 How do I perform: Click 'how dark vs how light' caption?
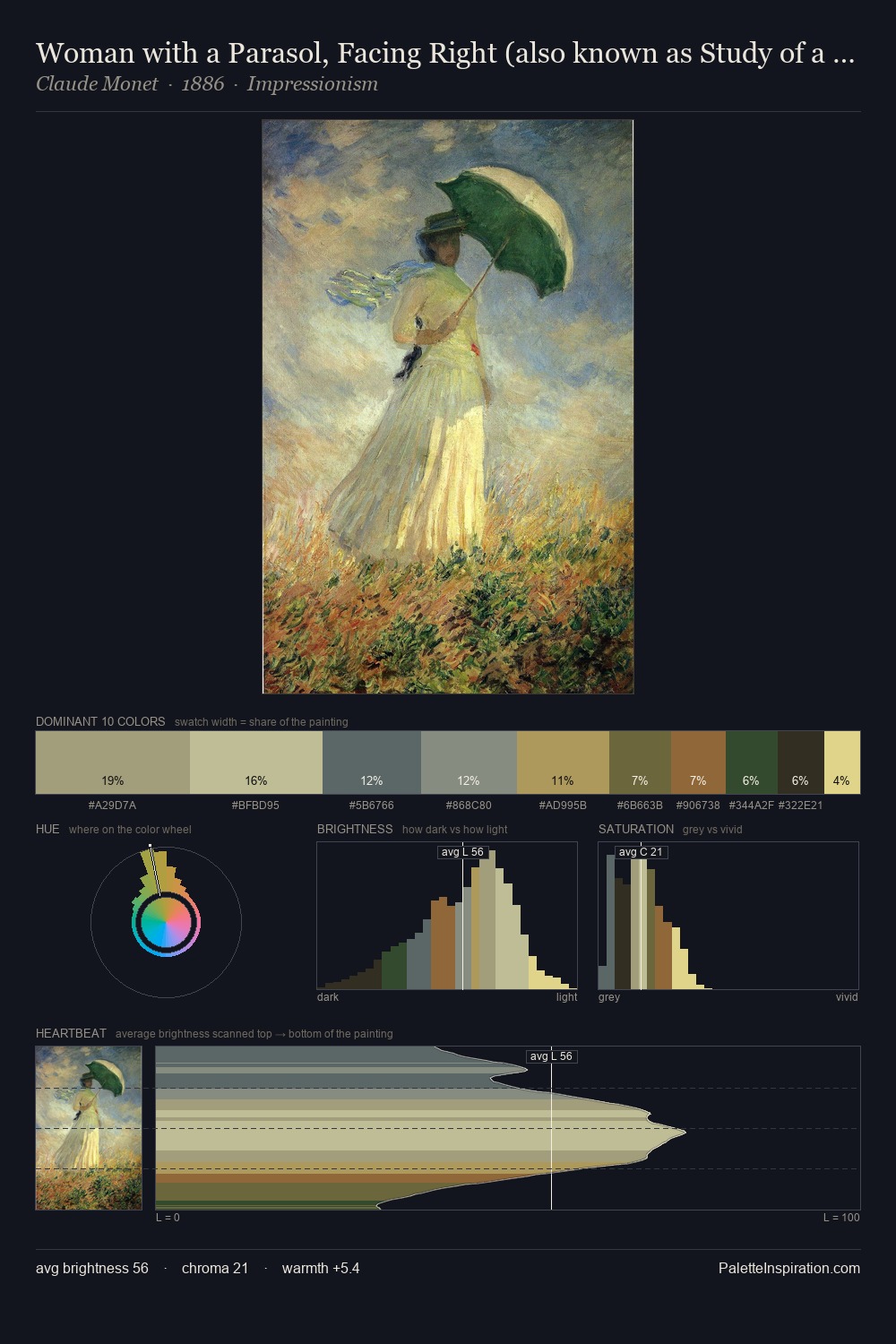(455, 830)
